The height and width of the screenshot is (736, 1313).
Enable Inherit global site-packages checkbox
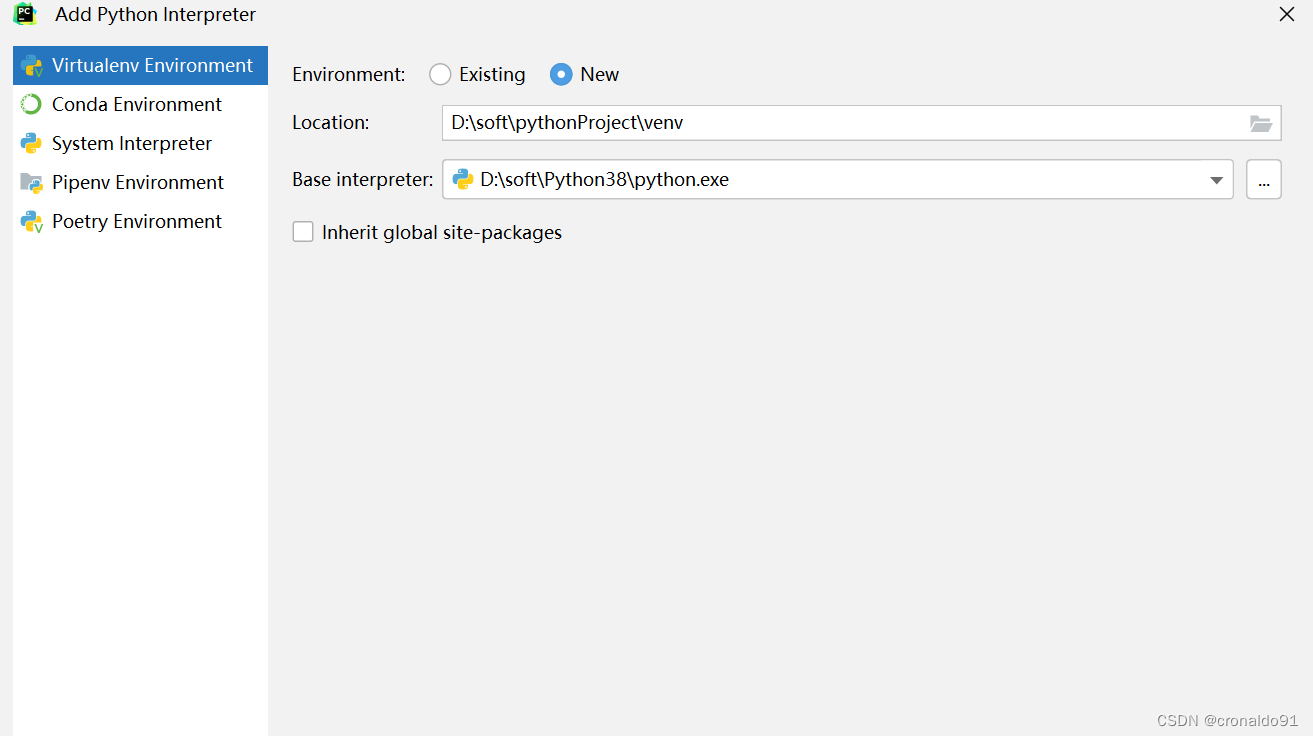(303, 232)
